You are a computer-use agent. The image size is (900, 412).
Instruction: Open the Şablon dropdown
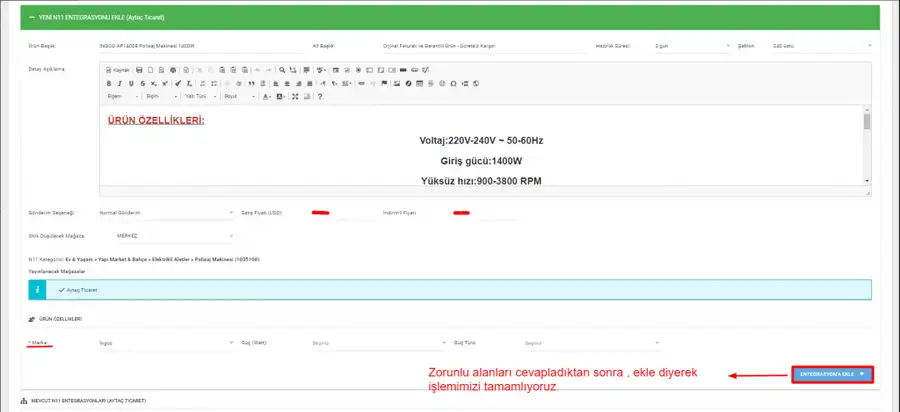[822, 45]
